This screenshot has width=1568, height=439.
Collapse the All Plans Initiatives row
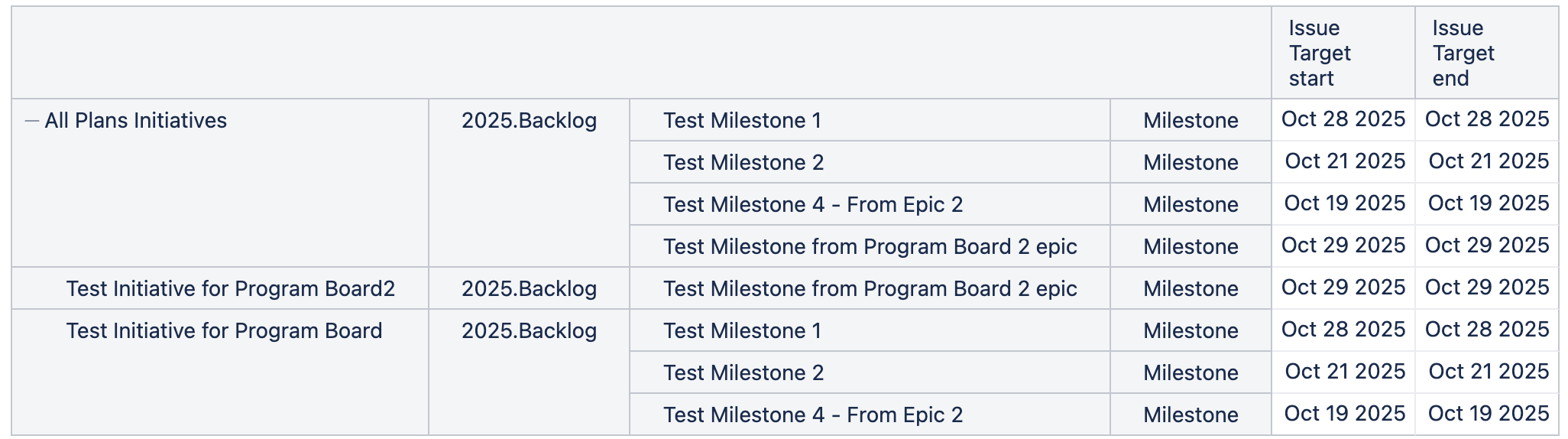tap(32, 121)
